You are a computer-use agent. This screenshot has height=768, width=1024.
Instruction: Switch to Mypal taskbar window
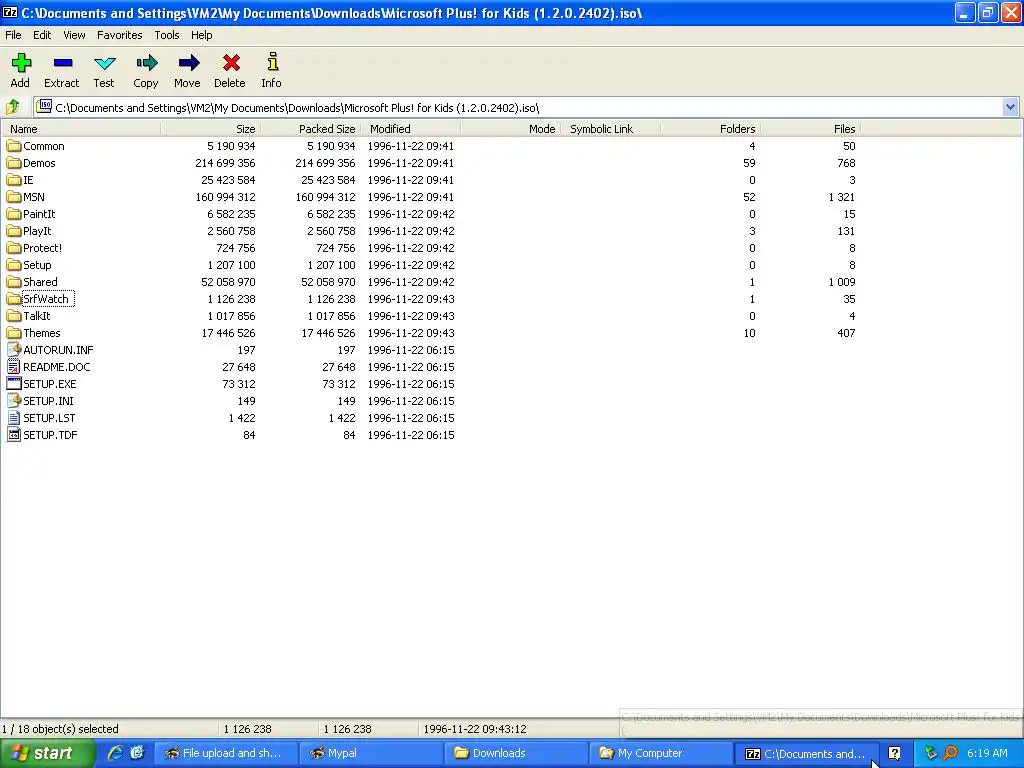372,753
